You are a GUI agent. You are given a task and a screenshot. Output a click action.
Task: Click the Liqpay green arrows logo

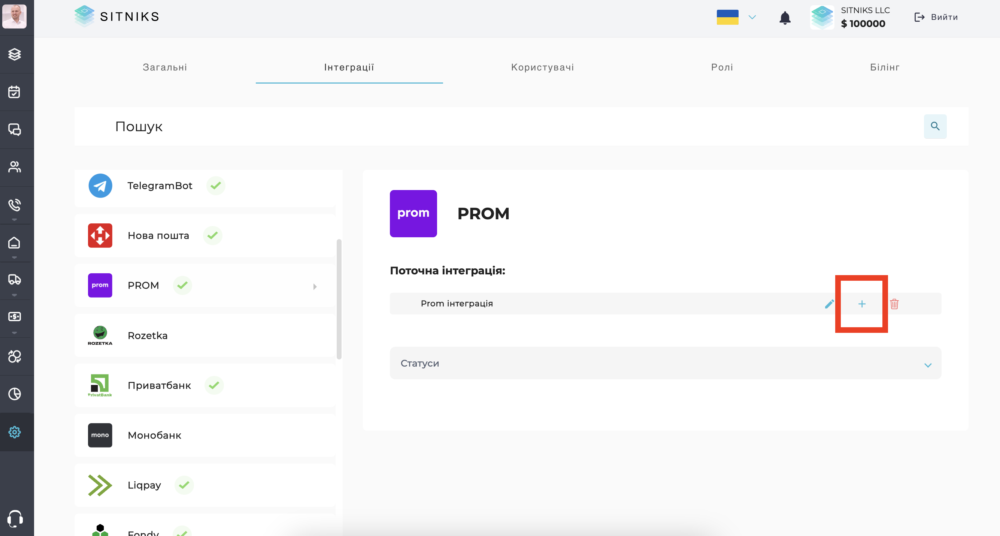(100, 485)
